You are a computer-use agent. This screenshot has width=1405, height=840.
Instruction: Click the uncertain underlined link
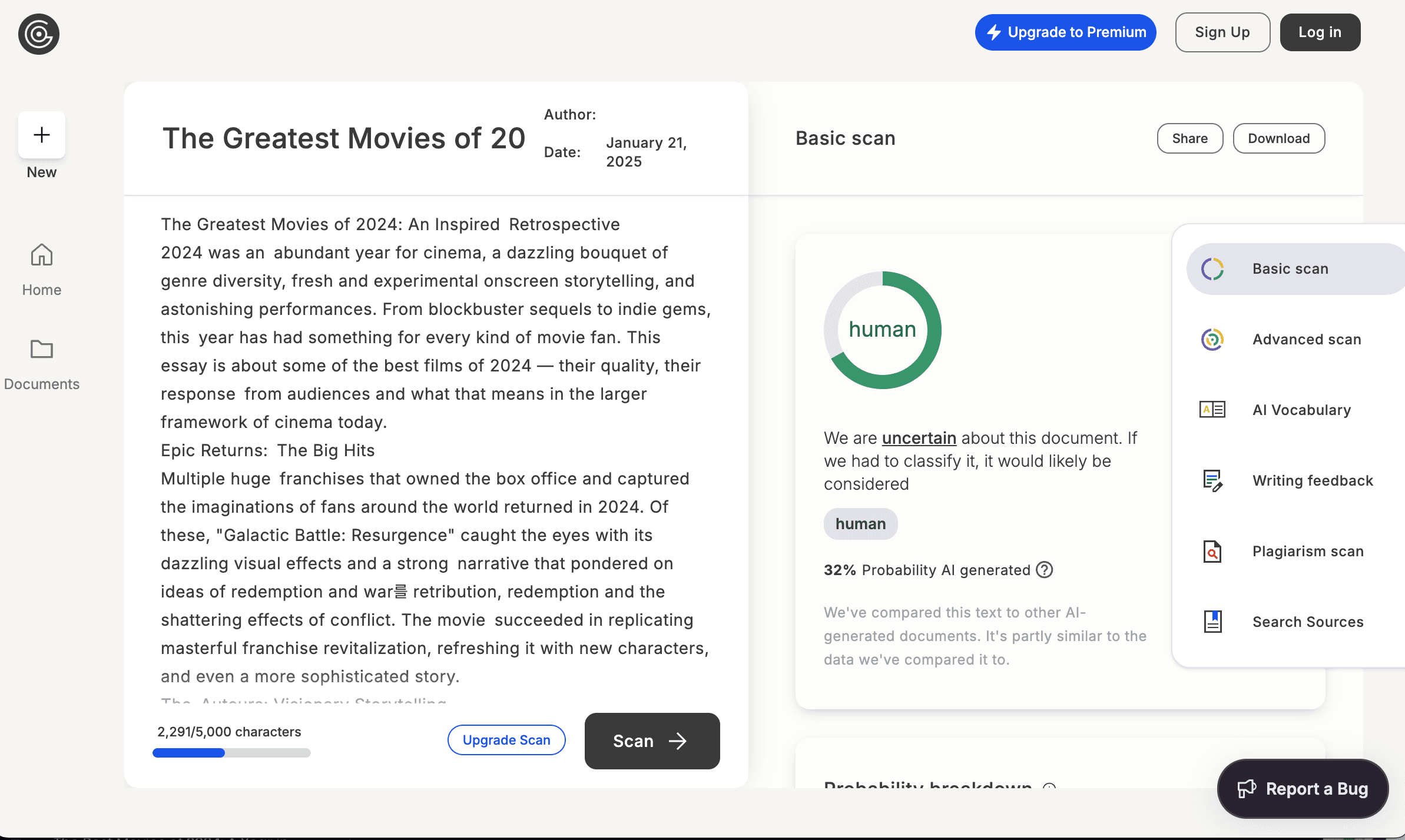tap(919, 438)
